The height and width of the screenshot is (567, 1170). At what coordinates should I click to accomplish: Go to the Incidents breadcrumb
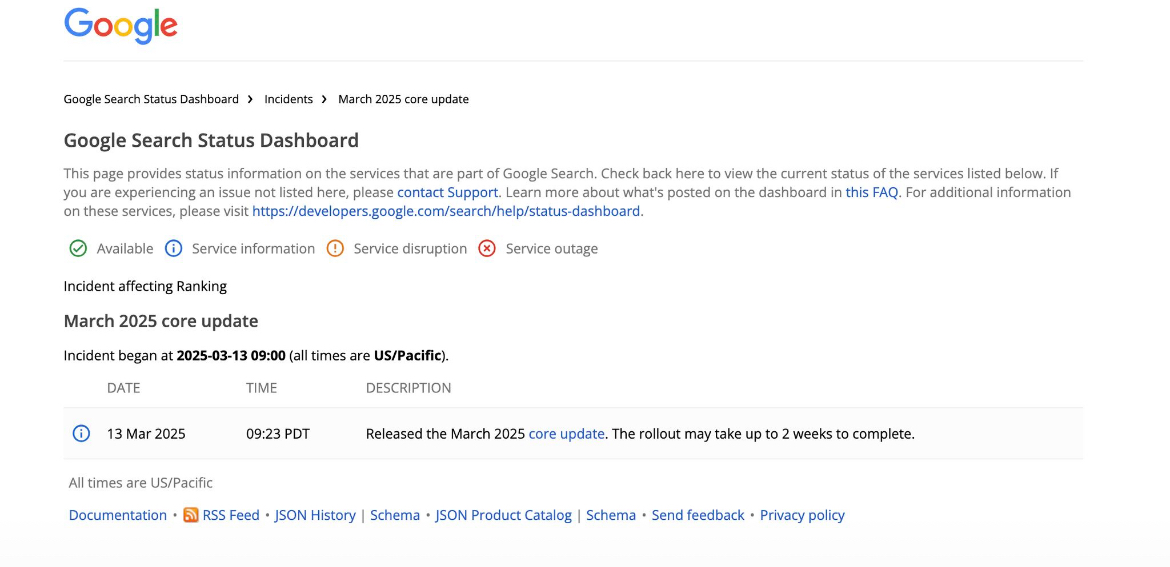[x=288, y=99]
